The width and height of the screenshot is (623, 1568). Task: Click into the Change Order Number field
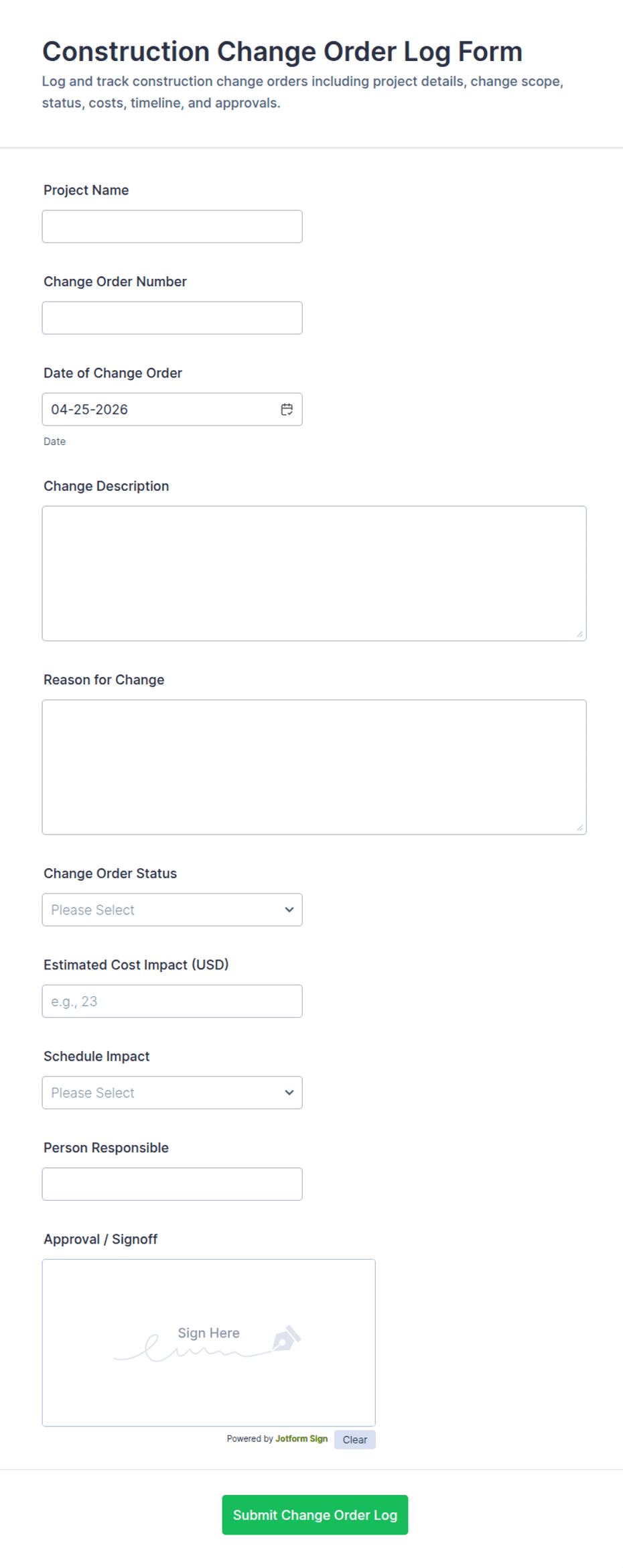pyautogui.click(x=171, y=318)
